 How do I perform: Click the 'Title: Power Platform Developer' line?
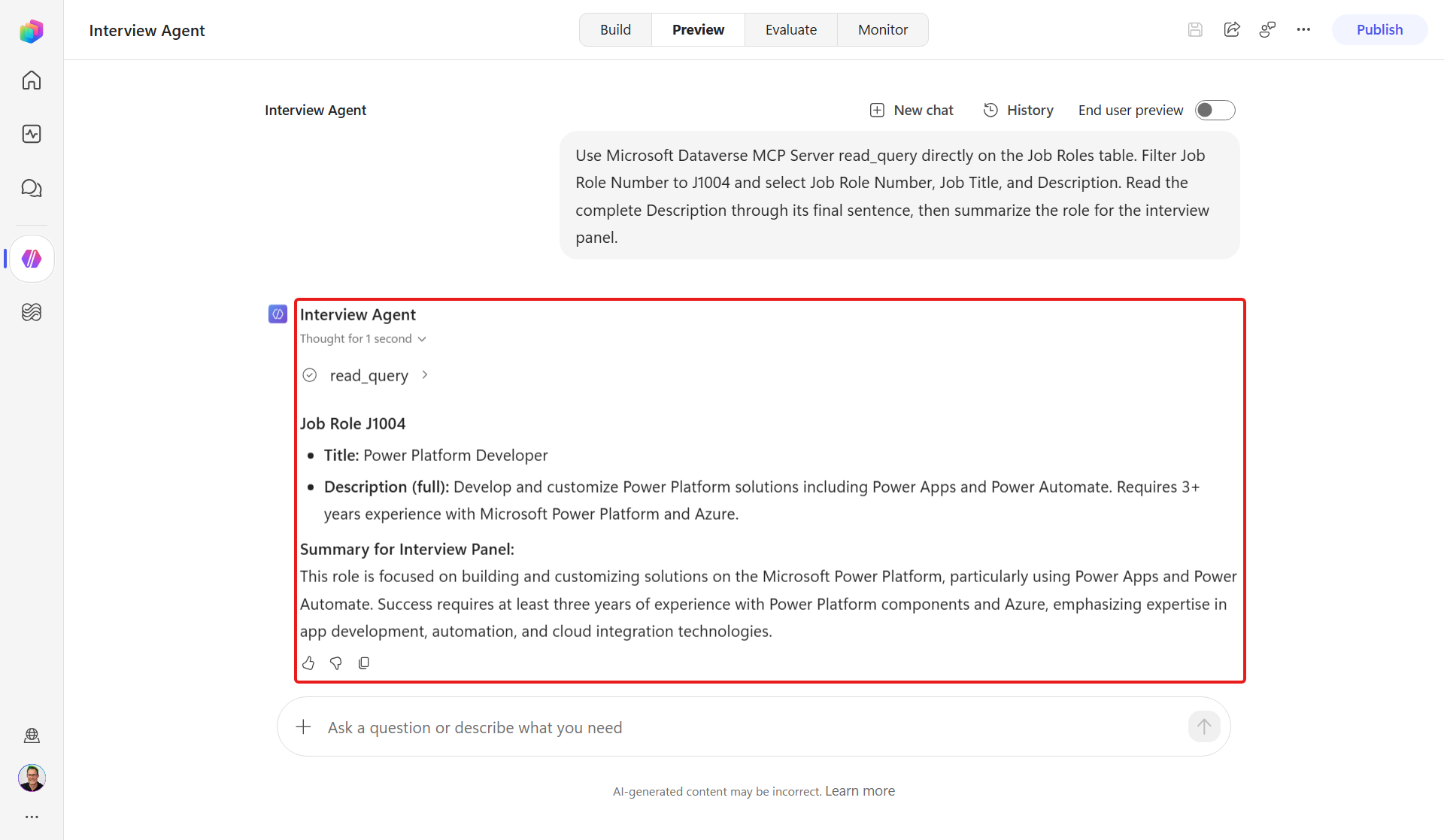[436, 456]
